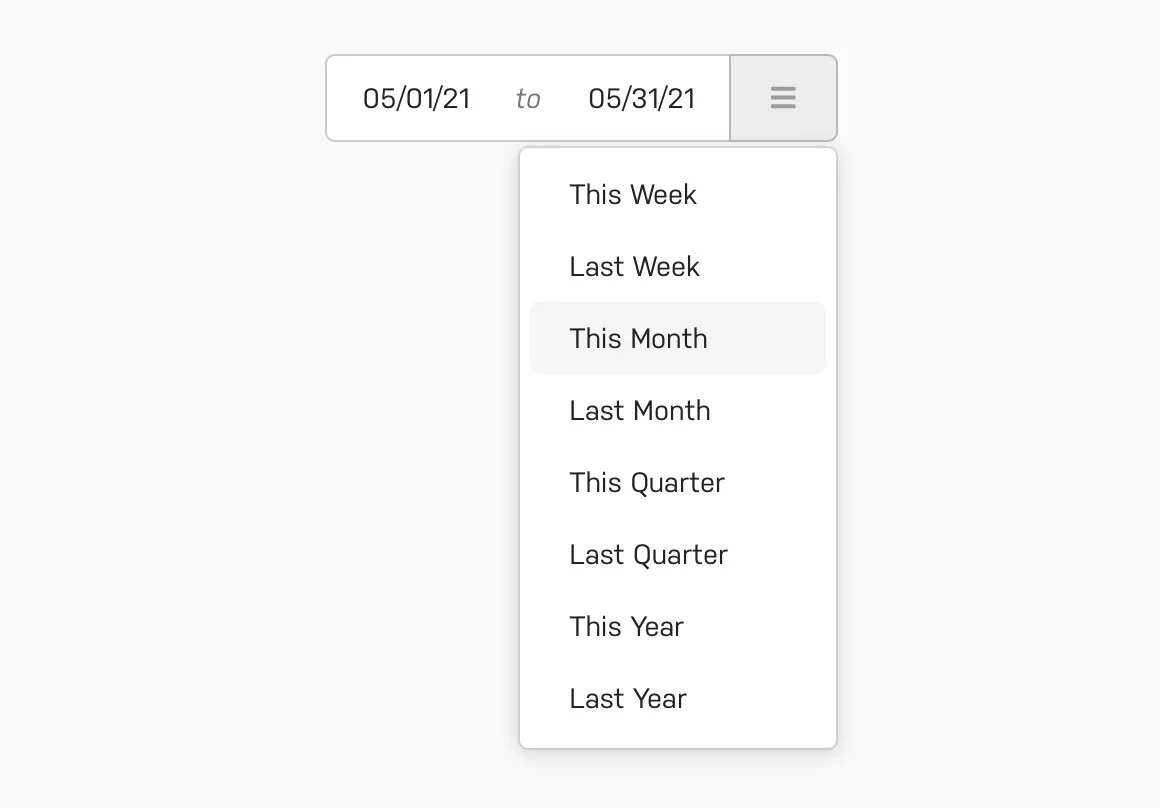Select Last Month from the options

[639, 410]
